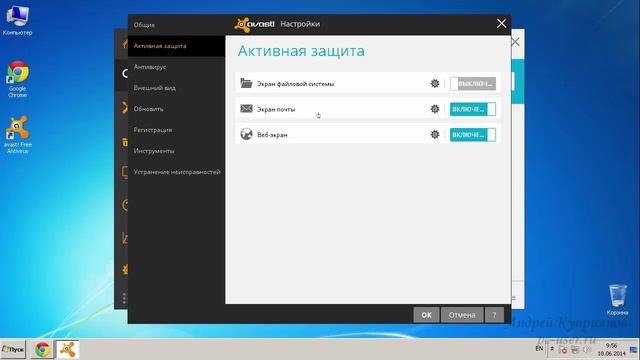640x360 pixels.
Task: Enable the Экран файловой системы toggle
Action: point(473,84)
